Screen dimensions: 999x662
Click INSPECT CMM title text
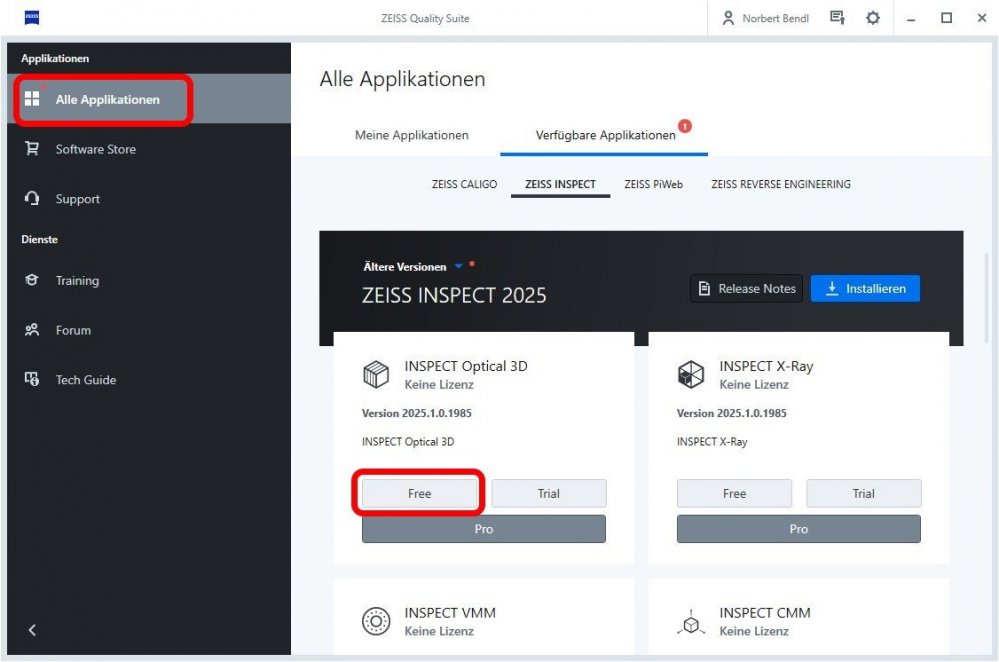765,613
